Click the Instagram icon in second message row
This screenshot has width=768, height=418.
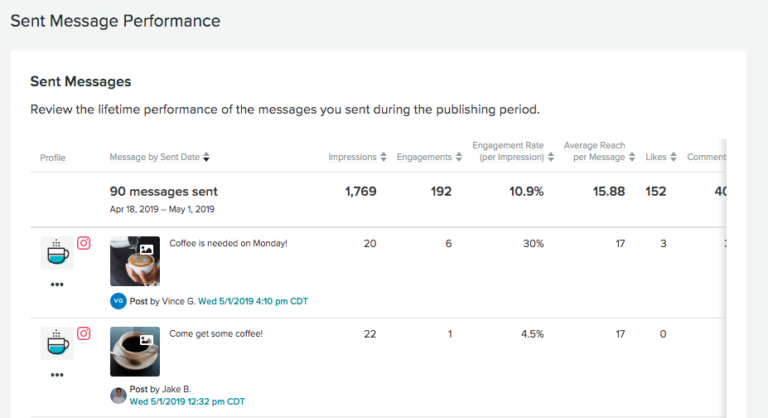point(84,334)
